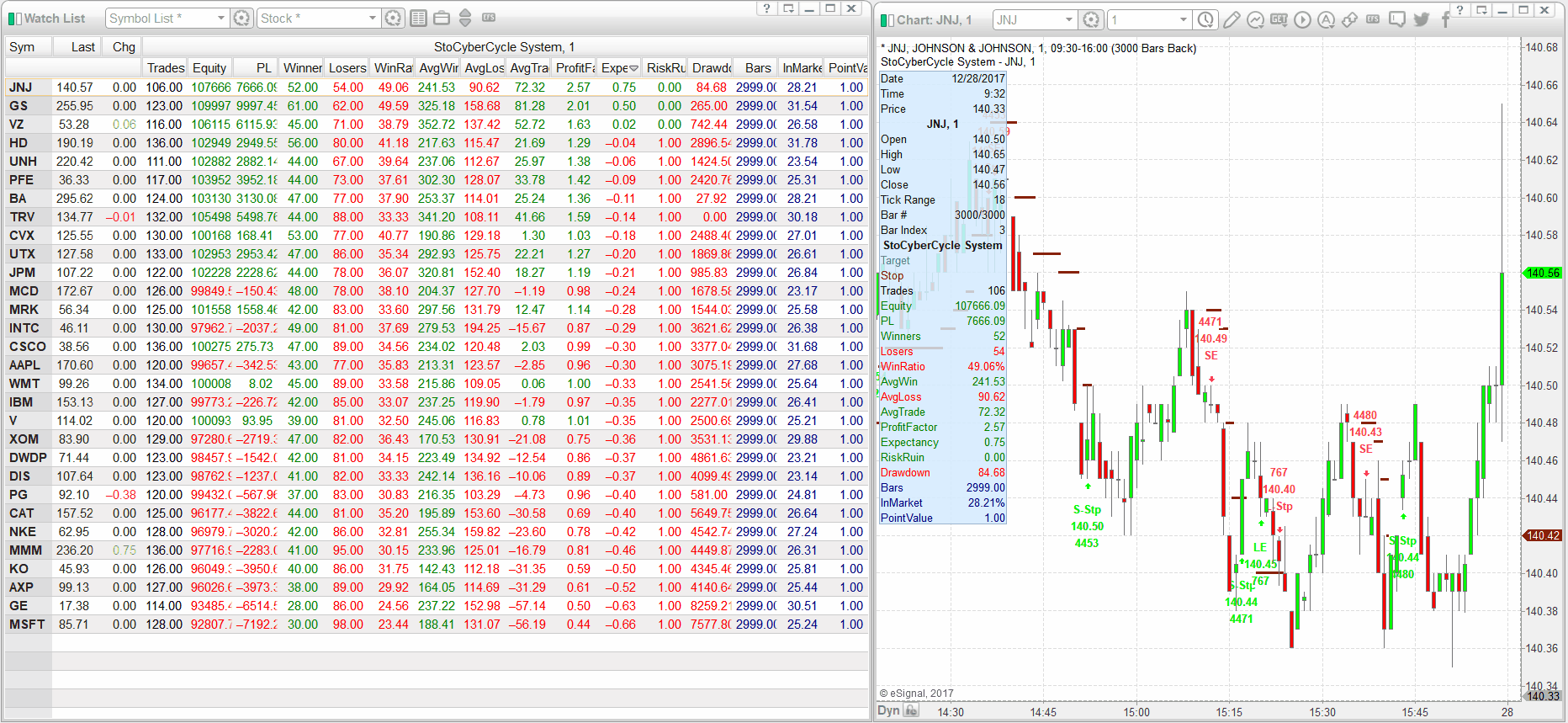Open the Symbol List dropdown

coord(221,18)
